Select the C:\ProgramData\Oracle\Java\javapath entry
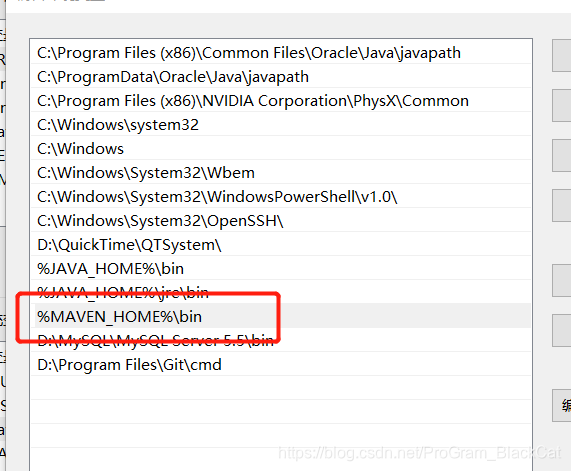Image resolution: width=571 pixels, height=471 pixels. (281, 76)
